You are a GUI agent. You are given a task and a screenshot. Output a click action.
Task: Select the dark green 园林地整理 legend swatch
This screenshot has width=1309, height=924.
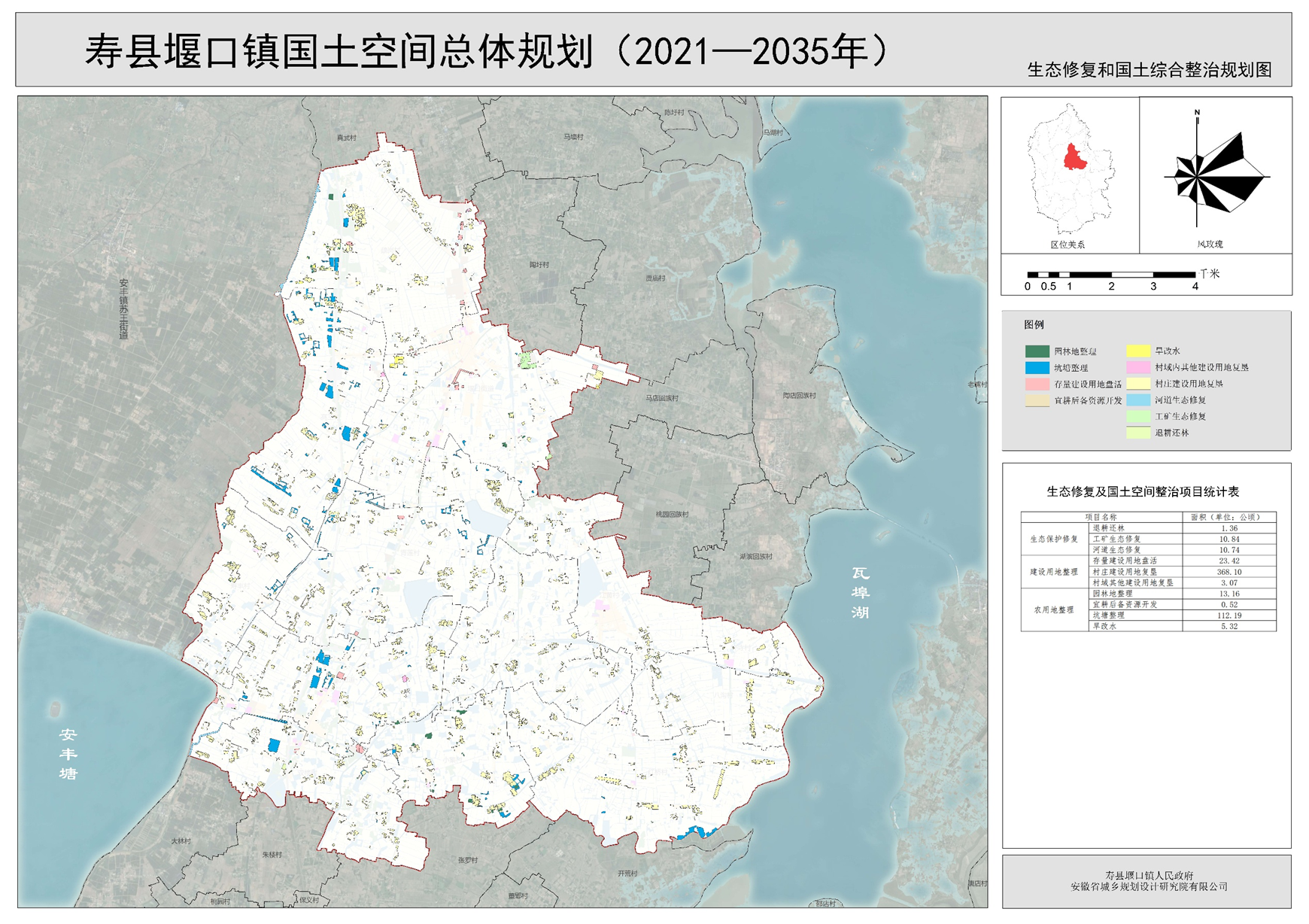pyautogui.click(x=1037, y=351)
